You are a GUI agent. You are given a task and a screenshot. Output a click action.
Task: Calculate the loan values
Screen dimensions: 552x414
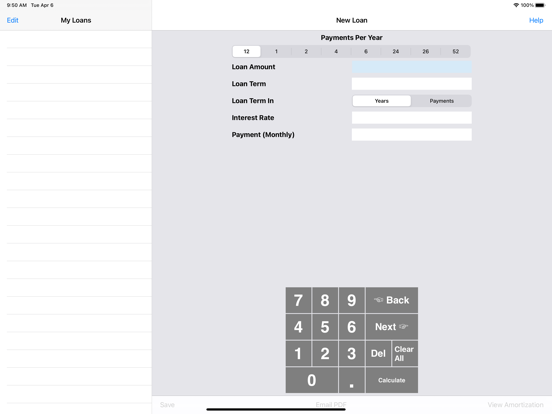[x=392, y=380]
